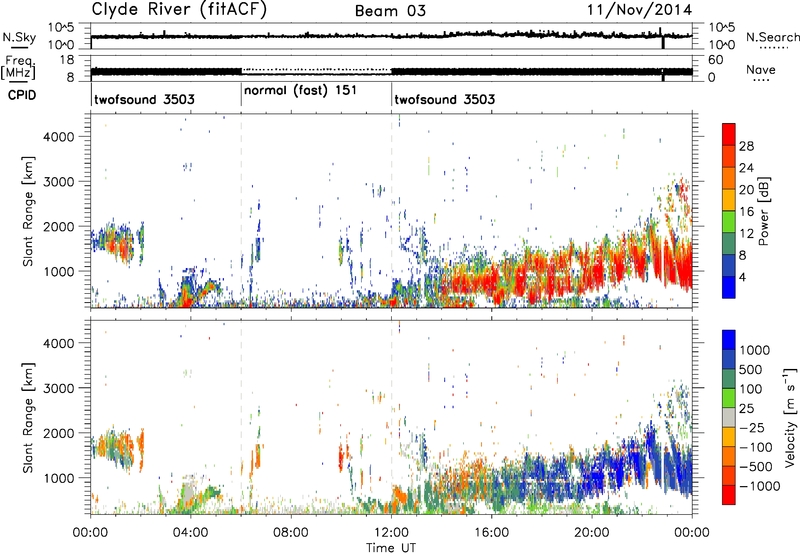Click the gray segment of Velocity color bar
This screenshot has height=554, width=800.
(729, 417)
